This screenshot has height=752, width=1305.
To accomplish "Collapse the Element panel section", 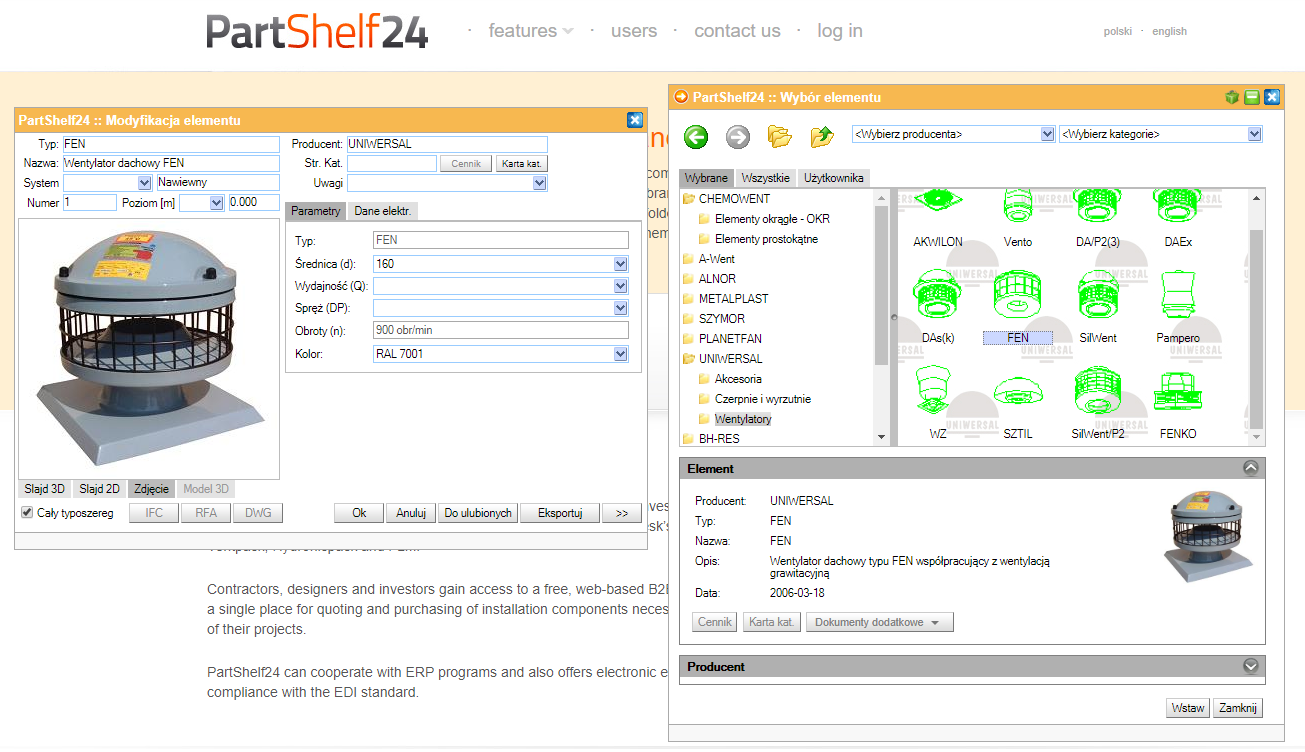I will (x=1250, y=468).
